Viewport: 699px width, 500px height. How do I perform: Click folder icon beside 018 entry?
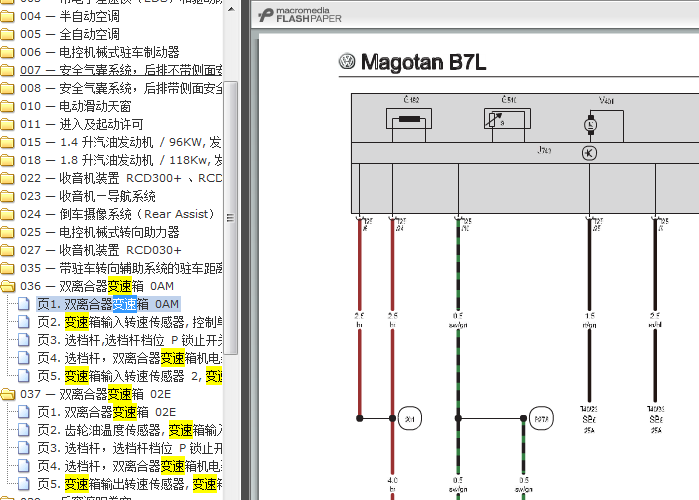pyautogui.click(x=7, y=160)
